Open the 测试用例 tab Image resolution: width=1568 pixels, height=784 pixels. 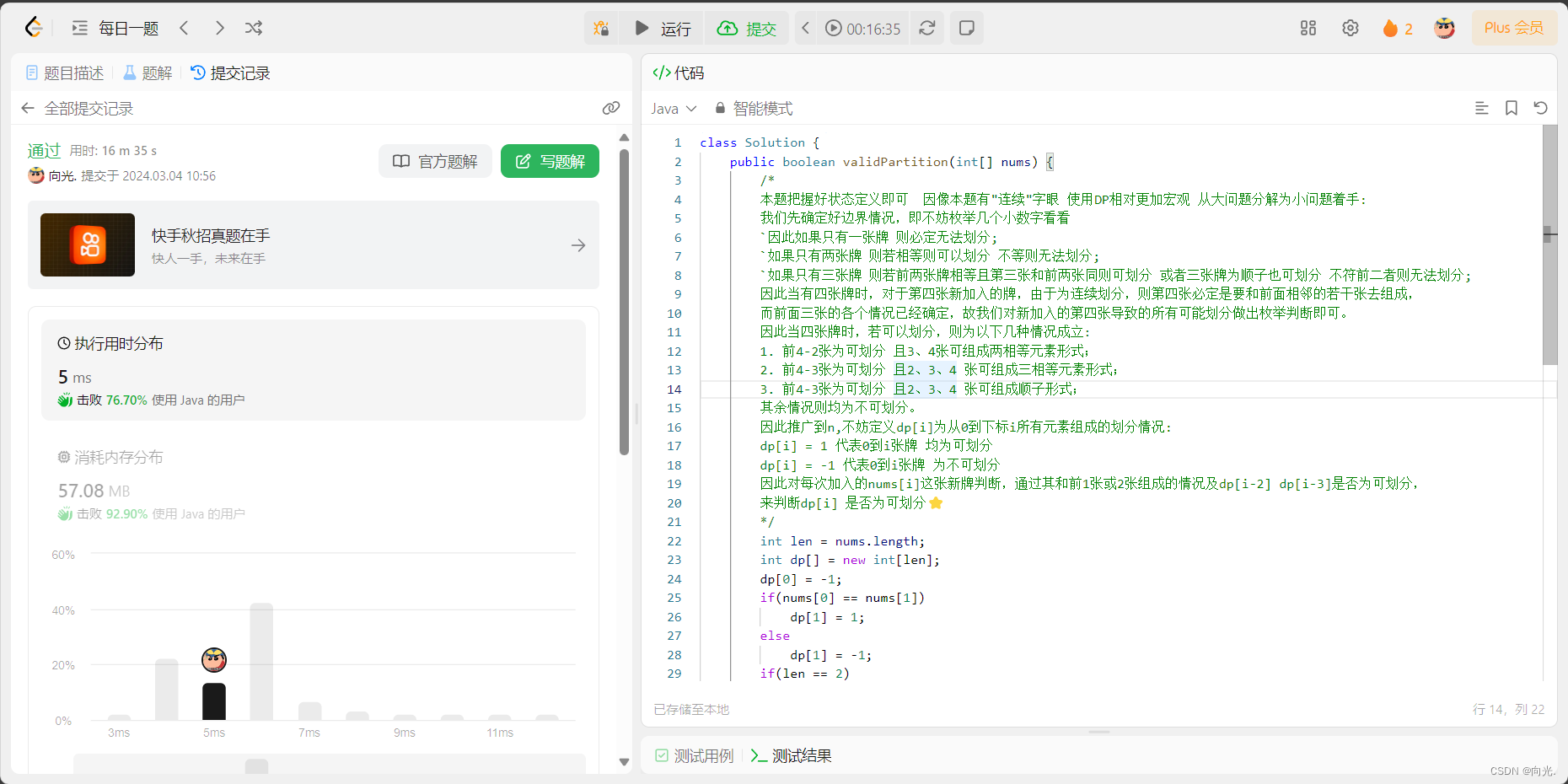click(695, 755)
